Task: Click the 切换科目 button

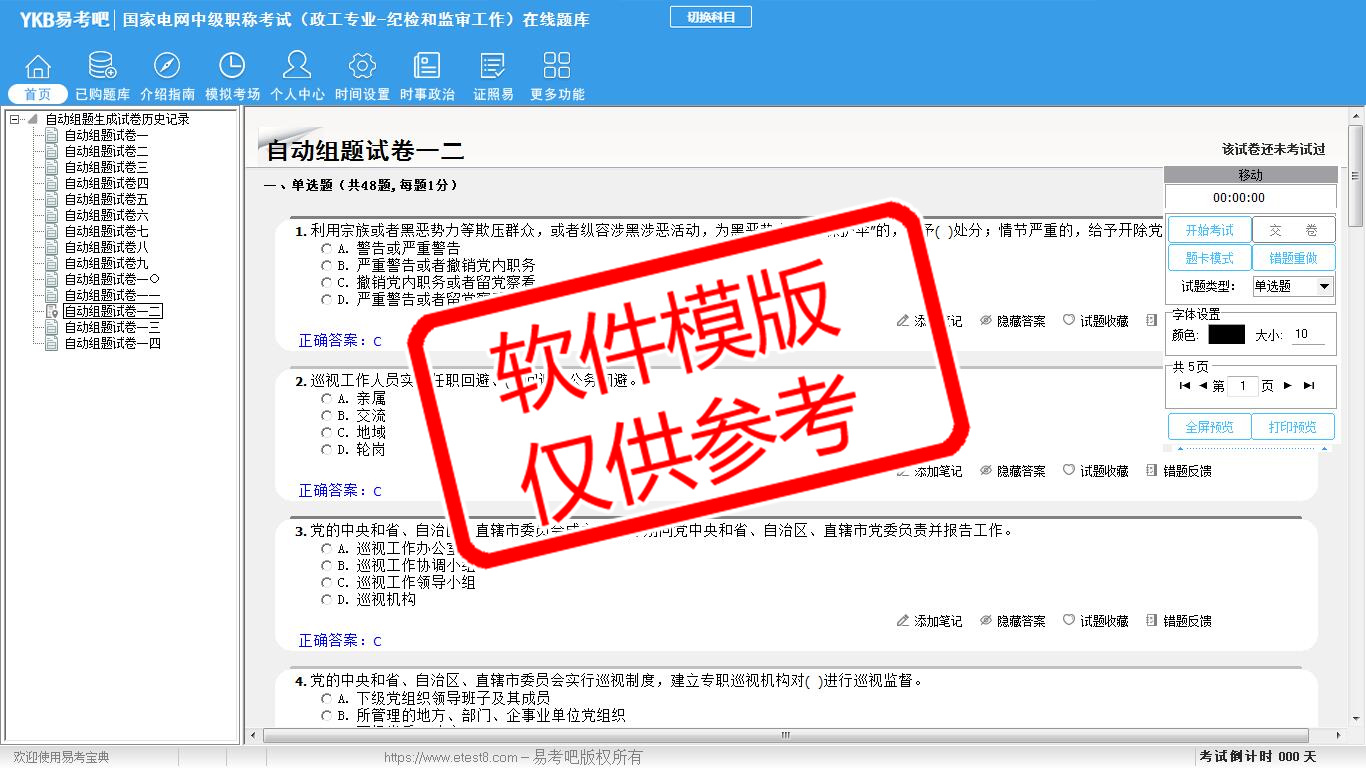Action: (710, 17)
